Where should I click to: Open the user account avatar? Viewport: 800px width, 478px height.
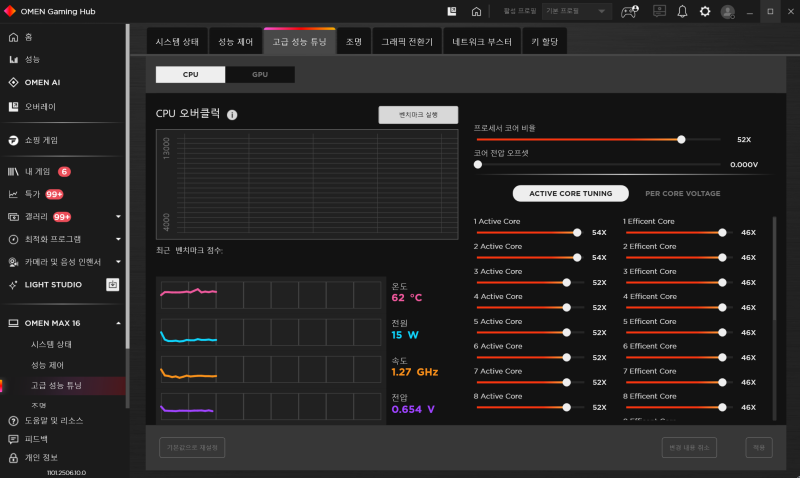tap(728, 12)
